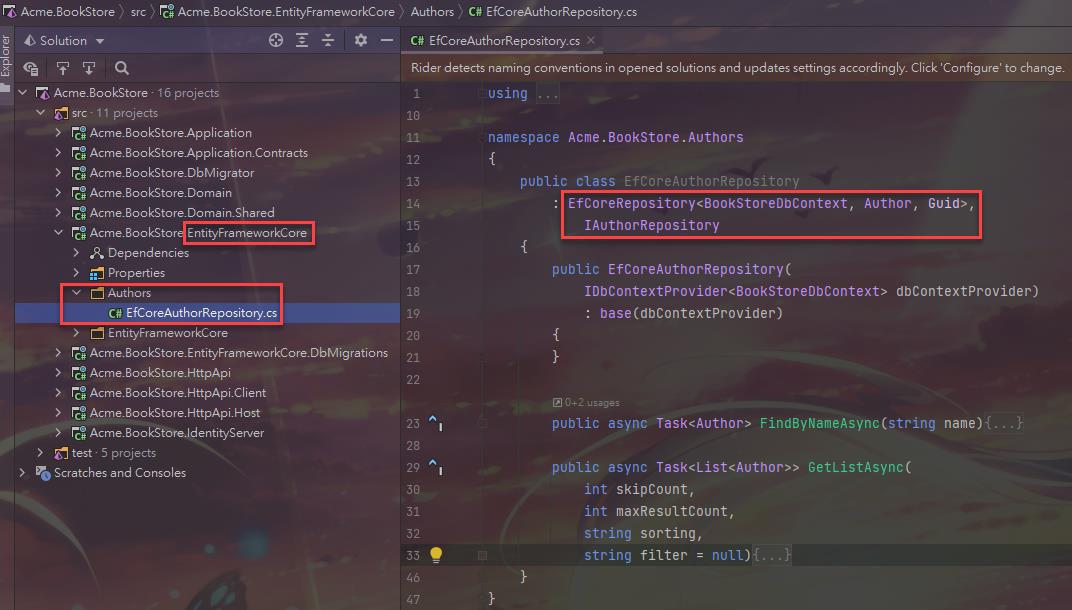This screenshot has height=610, width=1072.
Task: Expand the Acme.BookStore.Domain project
Action: click(x=58, y=193)
